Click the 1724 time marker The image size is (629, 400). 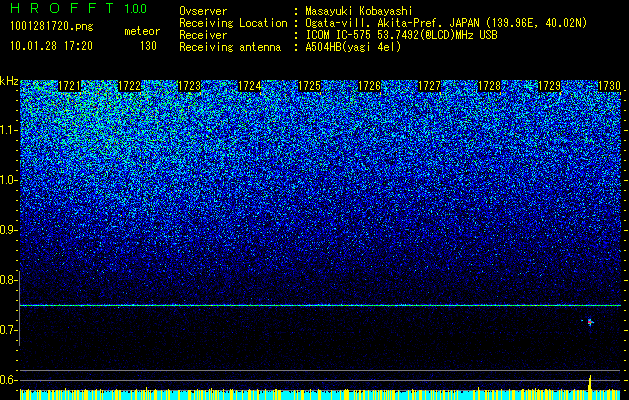(250, 86)
